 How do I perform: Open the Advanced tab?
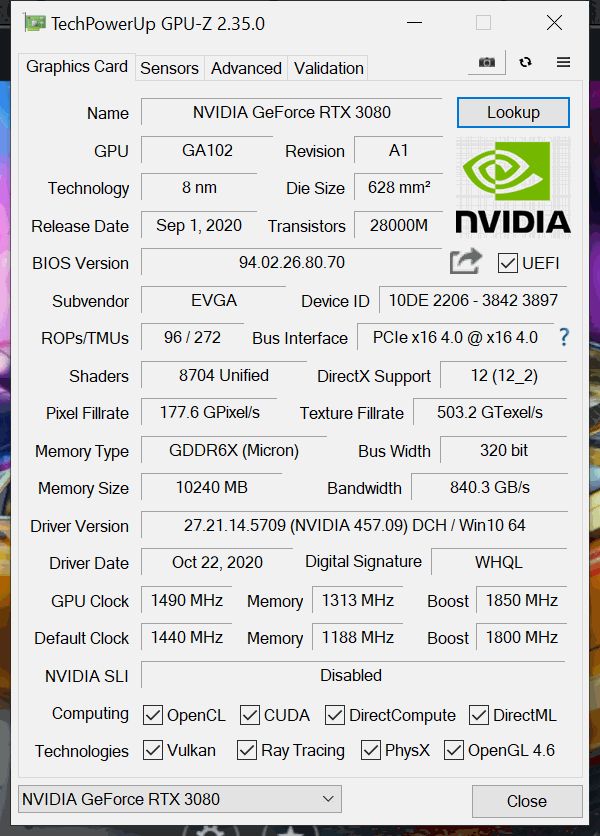(246, 68)
